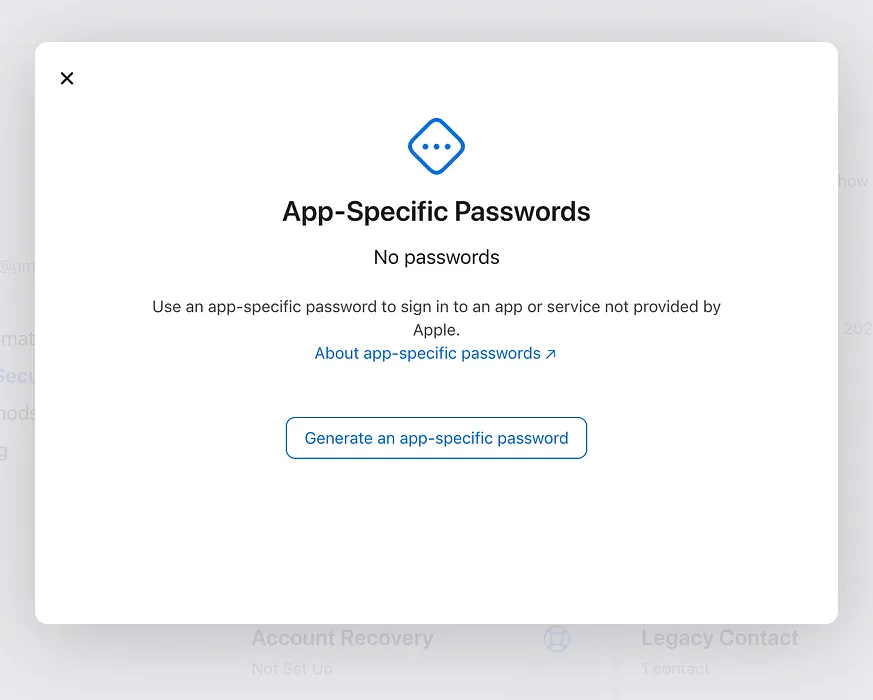The height and width of the screenshot is (700, 873).
Task: Click the cut-off 'how' text at right edge
Action: (854, 181)
